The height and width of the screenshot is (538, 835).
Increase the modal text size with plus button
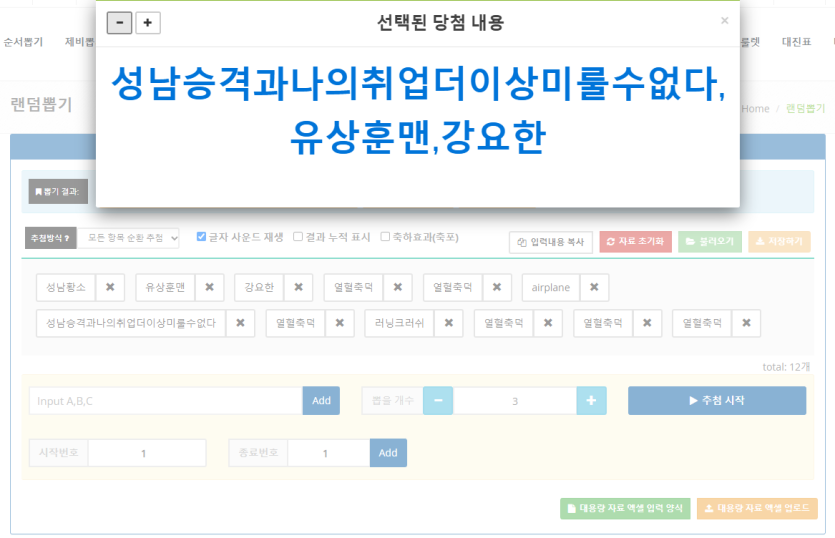(x=148, y=22)
